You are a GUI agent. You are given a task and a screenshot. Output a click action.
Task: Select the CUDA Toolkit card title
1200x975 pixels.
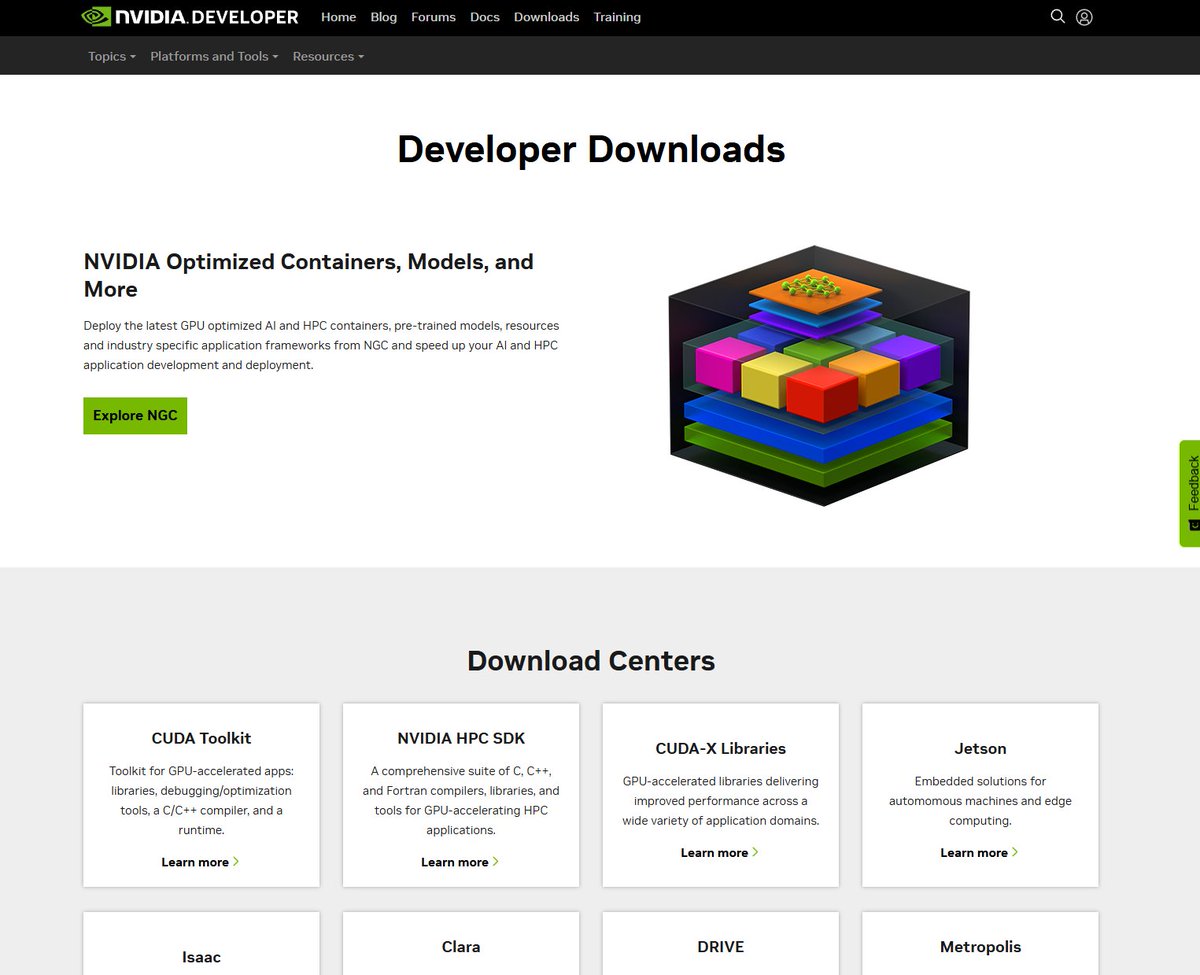pyautogui.click(x=201, y=738)
